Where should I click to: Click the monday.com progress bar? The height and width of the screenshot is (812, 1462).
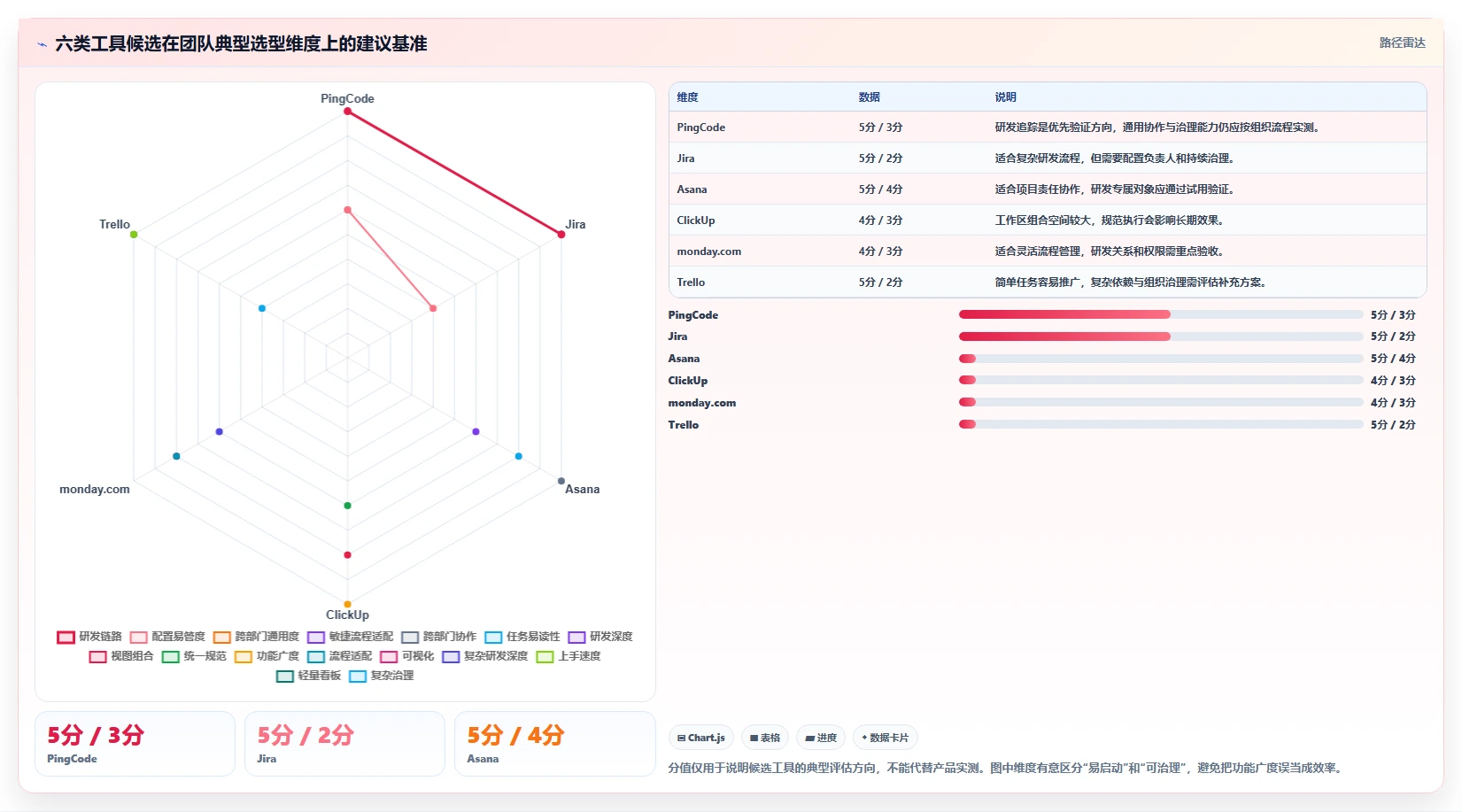coord(1161,402)
